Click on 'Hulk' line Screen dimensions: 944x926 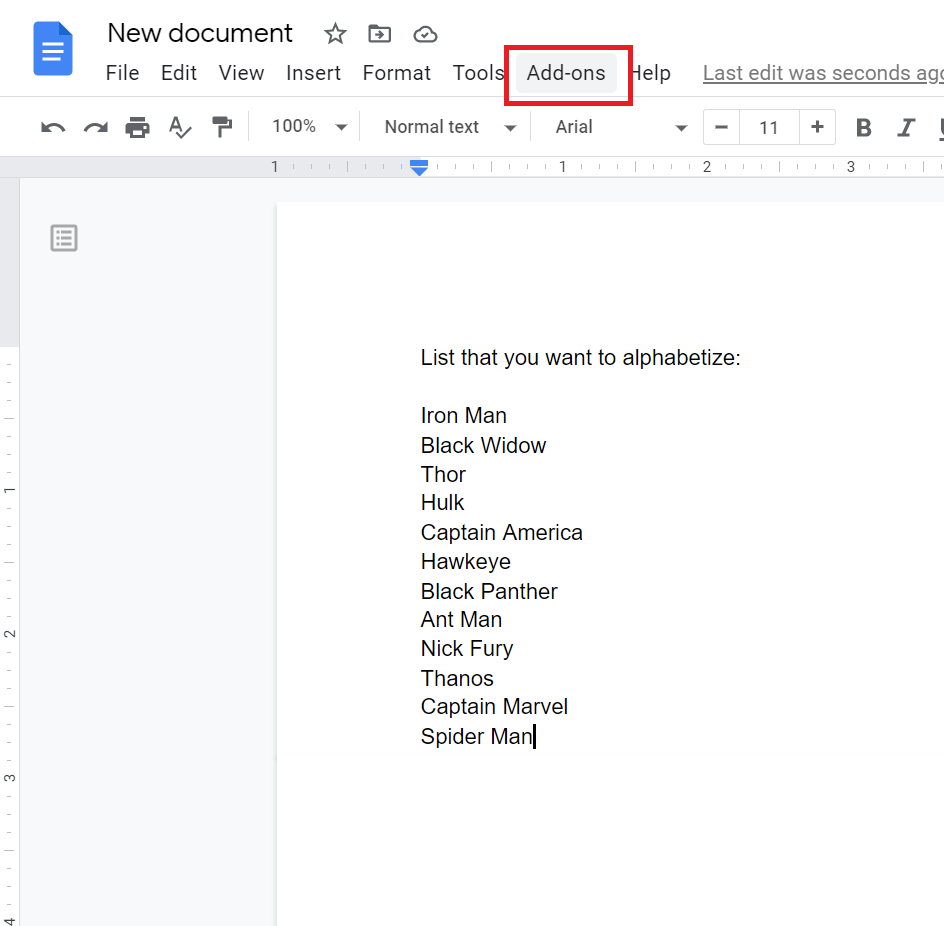click(442, 503)
